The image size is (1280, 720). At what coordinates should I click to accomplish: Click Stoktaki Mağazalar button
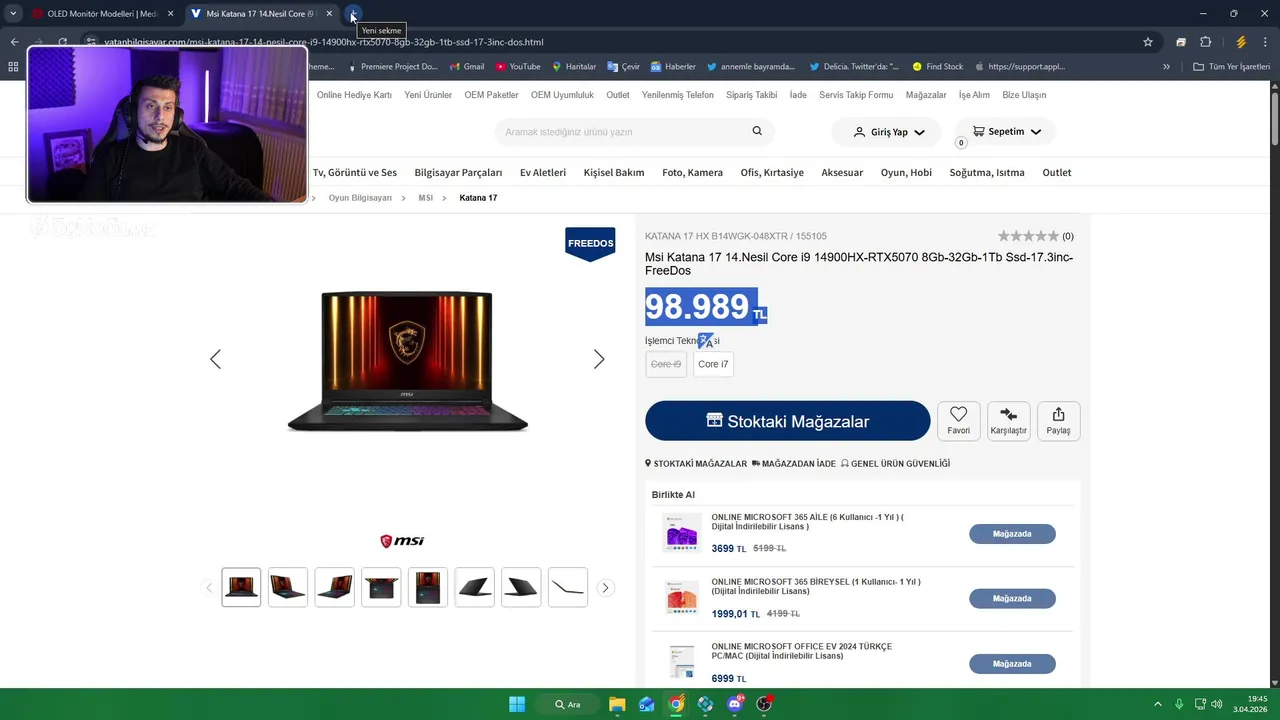(x=788, y=421)
